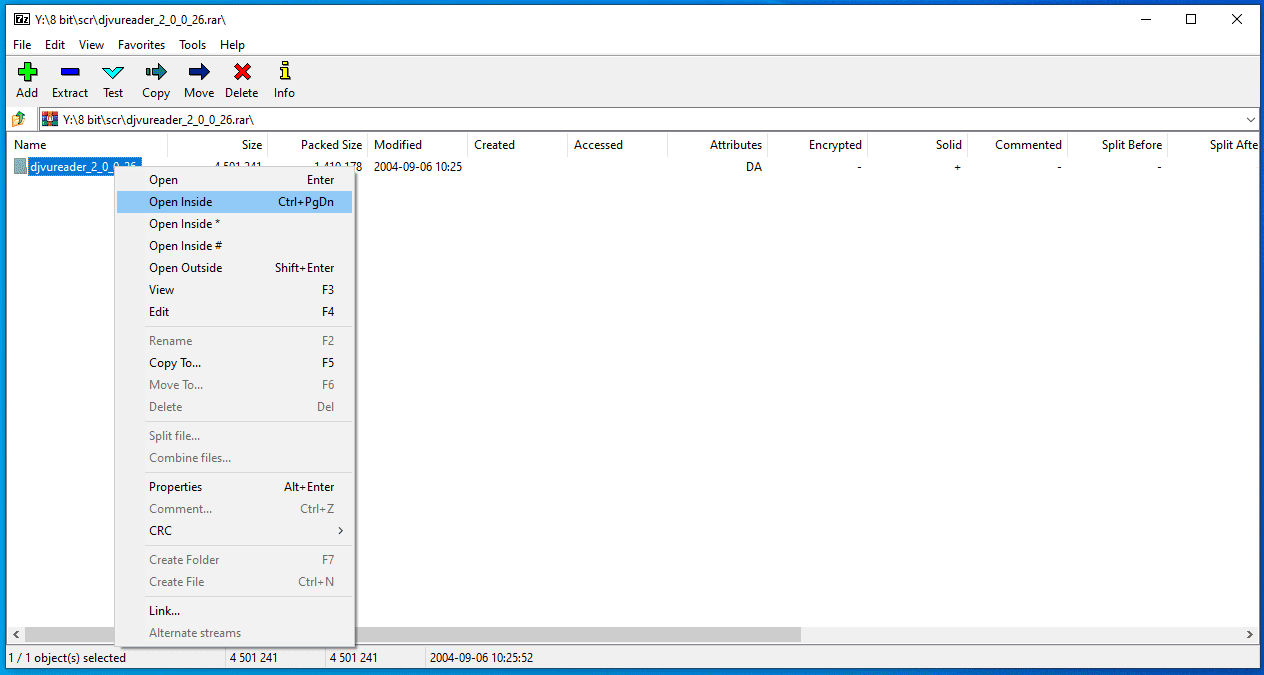The height and width of the screenshot is (675, 1264).
Task: Open the Favorites menu
Action: point(141,45)
